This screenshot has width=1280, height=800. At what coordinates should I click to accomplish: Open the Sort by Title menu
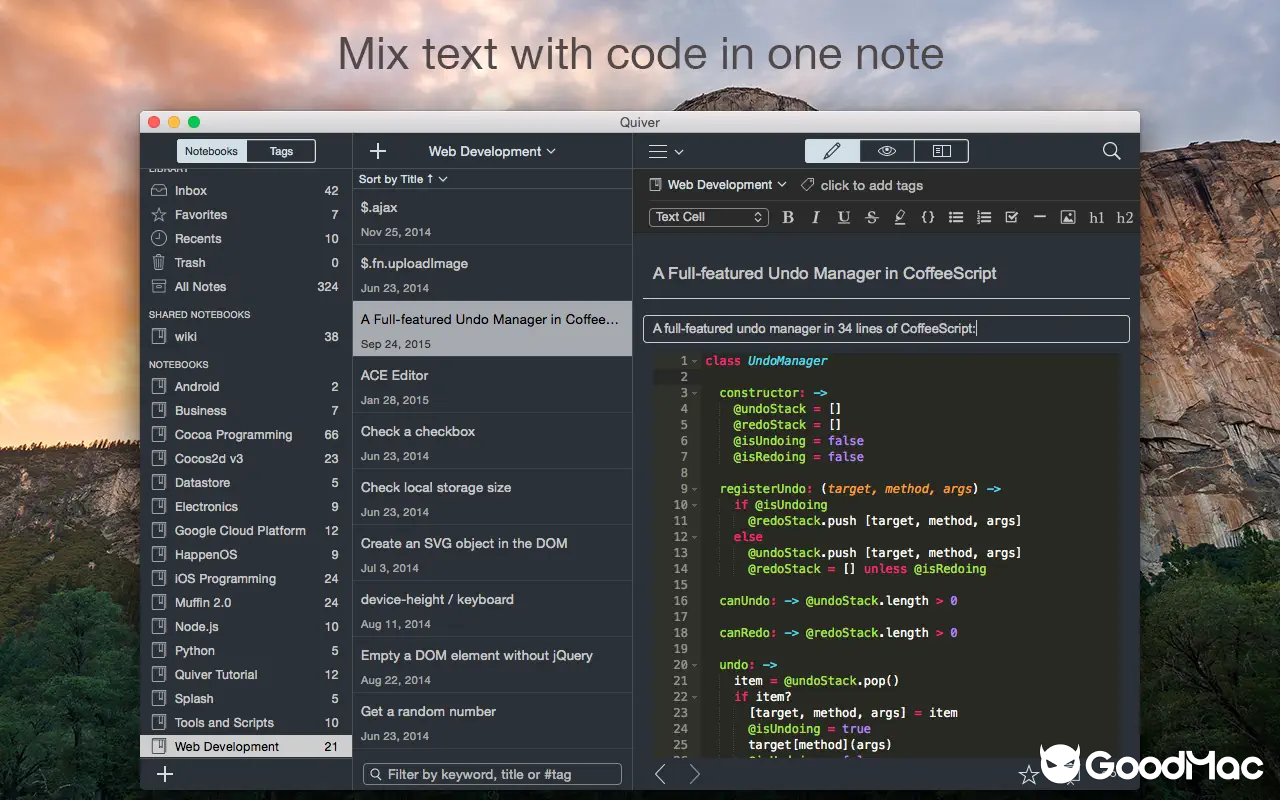(403, 179)
